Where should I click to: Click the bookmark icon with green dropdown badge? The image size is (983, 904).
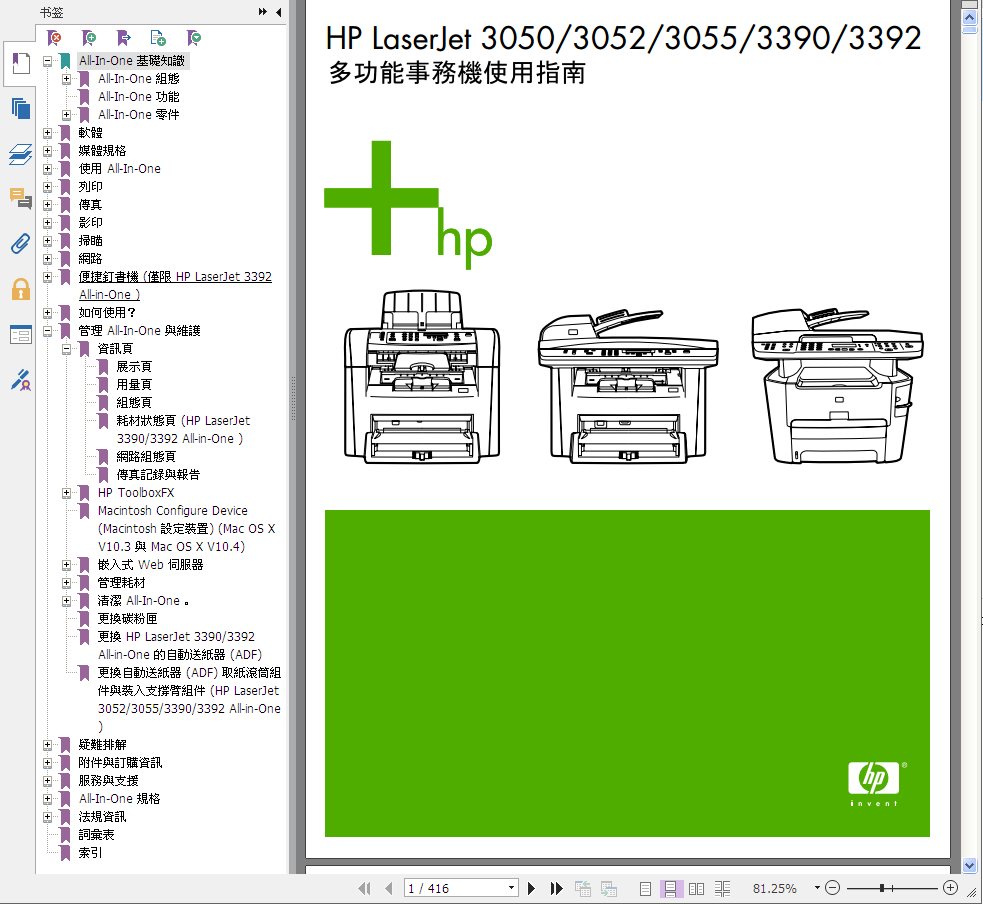194,38
